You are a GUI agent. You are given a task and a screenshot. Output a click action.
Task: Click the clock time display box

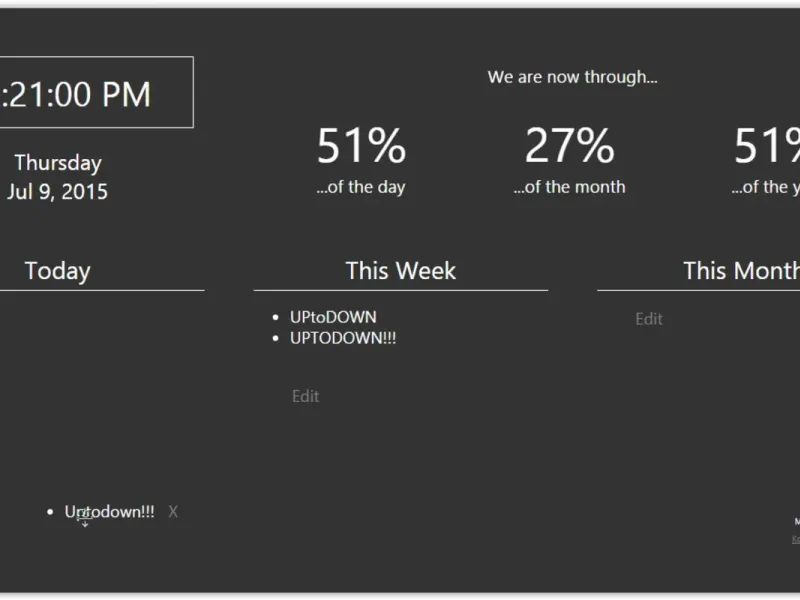pyautogui.click(x=95, y=93)
